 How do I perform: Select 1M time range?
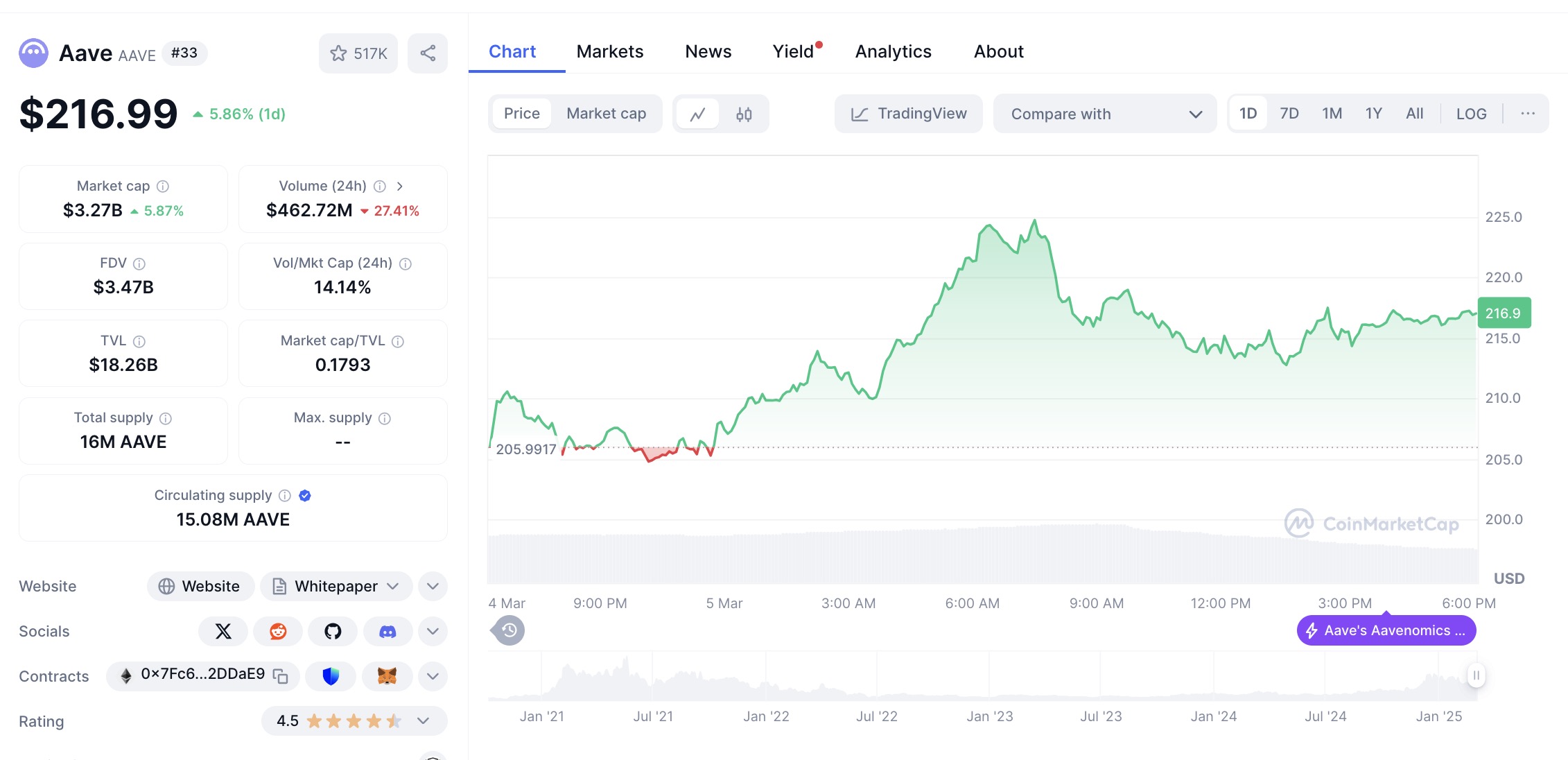click(1332, 114)
